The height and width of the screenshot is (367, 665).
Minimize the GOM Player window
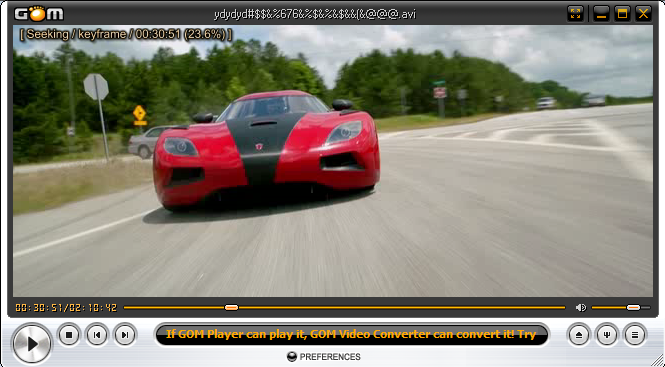601,14
